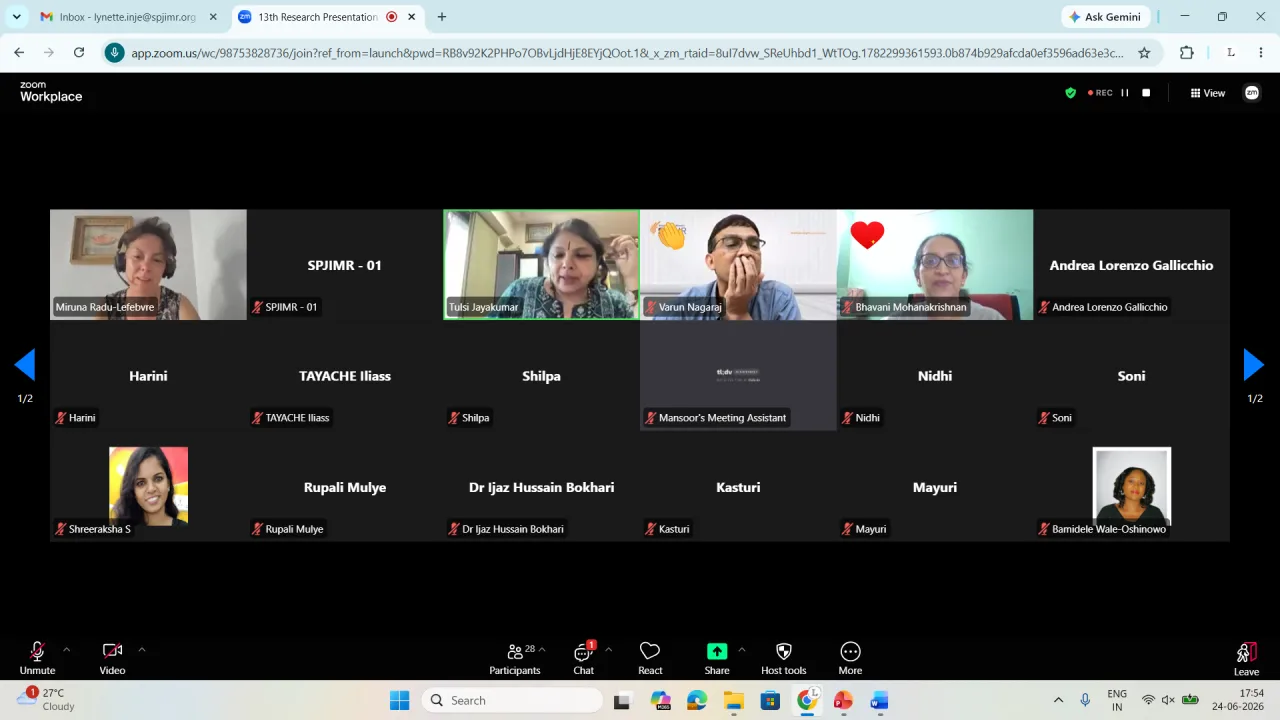Open Host tools shield icon
This screenshot has height=720, width=1280.
click(x=784, y=659)
